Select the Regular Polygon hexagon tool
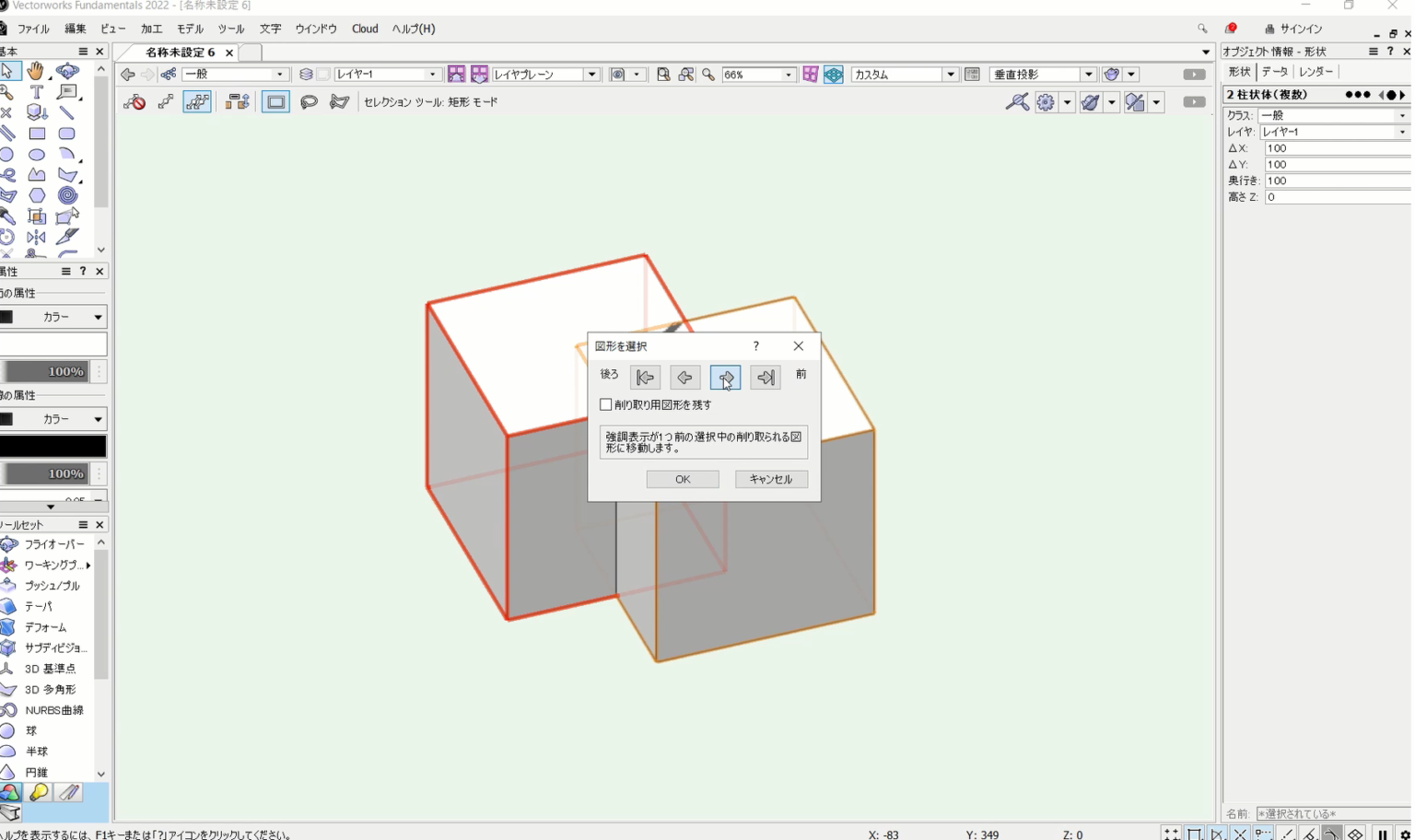This screenshot has height=840, width=1415. pos(36,195)
